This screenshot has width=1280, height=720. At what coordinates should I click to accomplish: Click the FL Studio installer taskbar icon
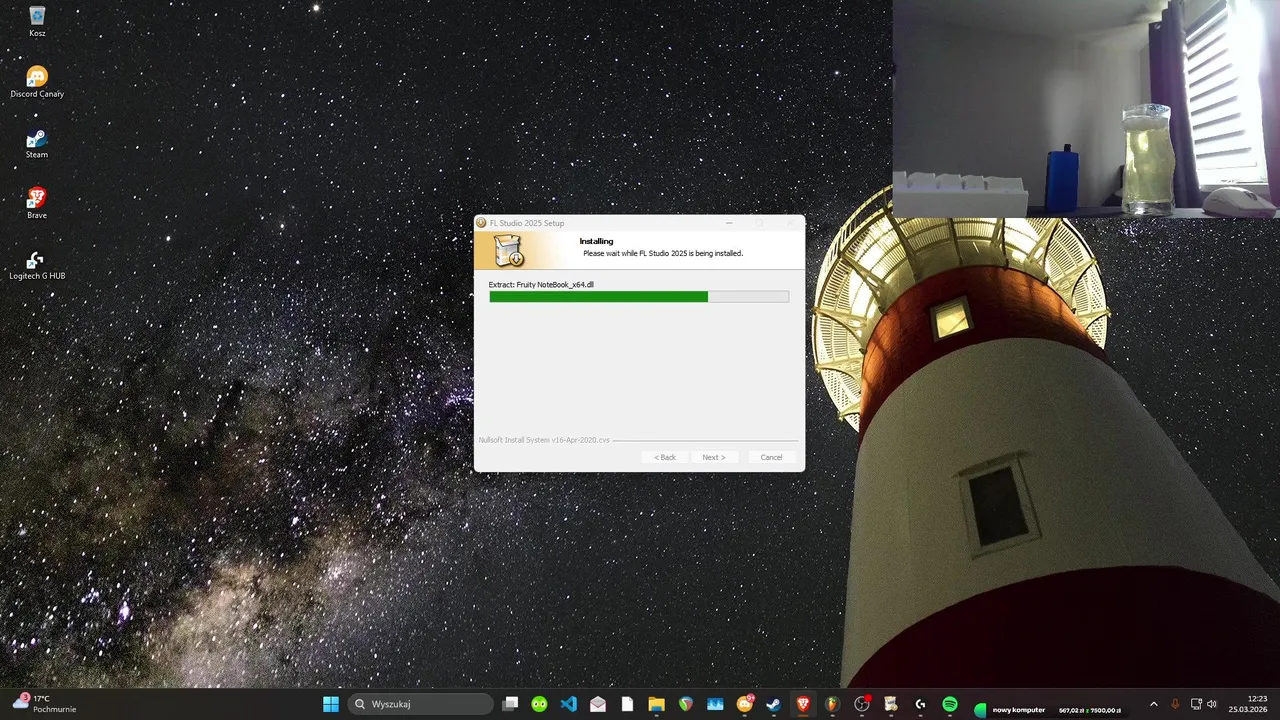point(891,704)
